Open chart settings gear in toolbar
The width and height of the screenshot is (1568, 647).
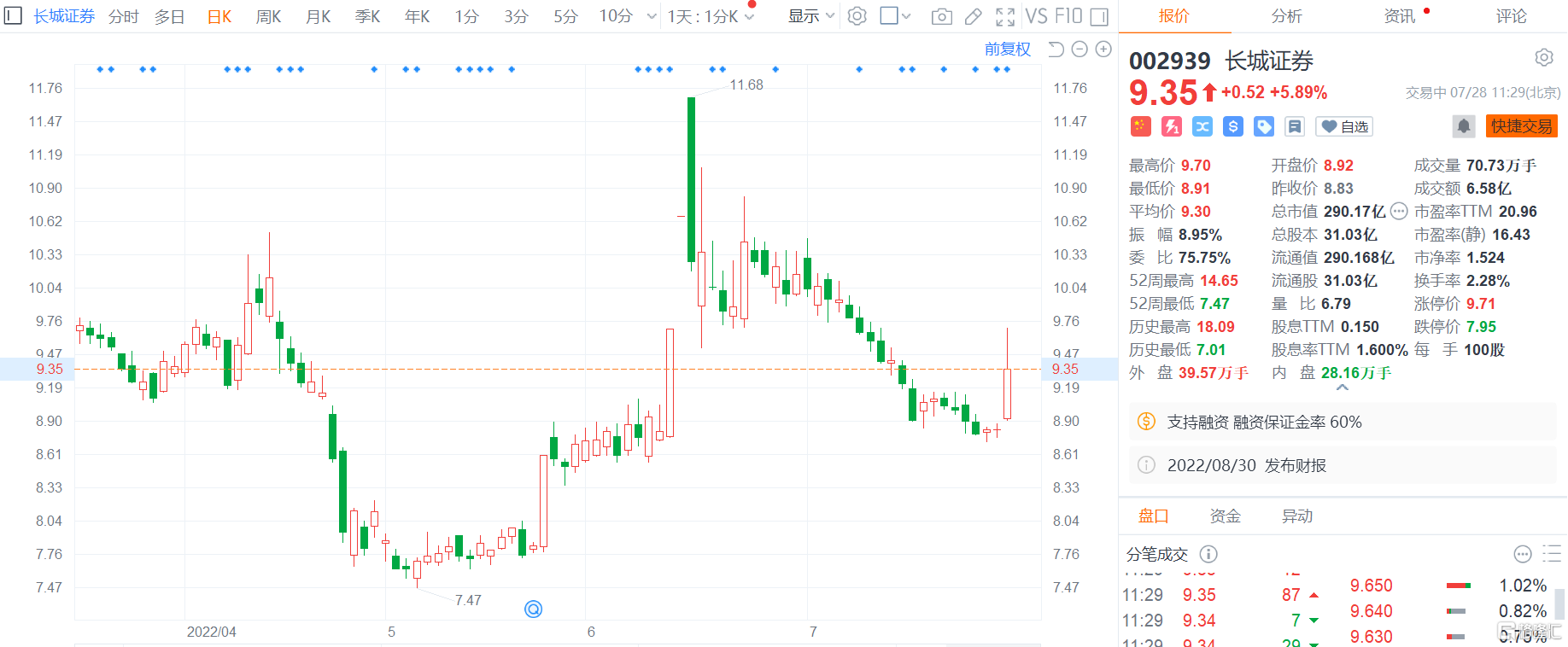click(857, 16)
